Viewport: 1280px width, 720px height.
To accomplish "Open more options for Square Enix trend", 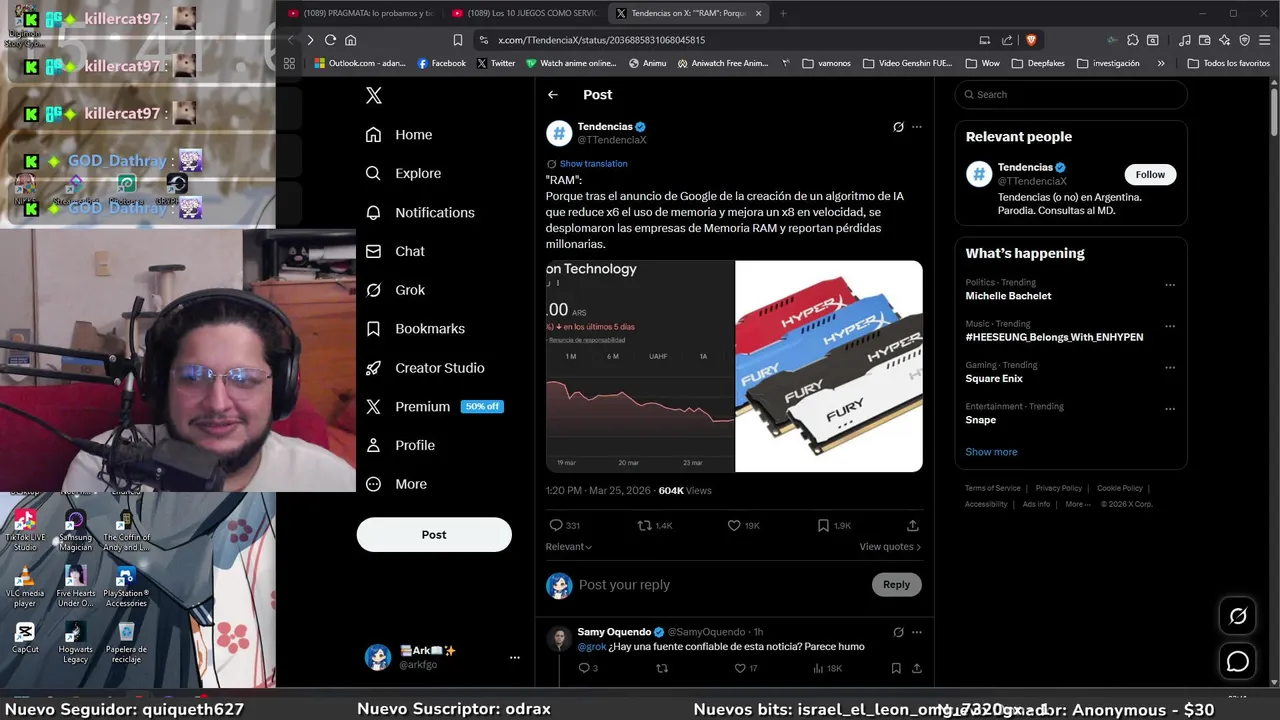I will (x=1170, y=368).
